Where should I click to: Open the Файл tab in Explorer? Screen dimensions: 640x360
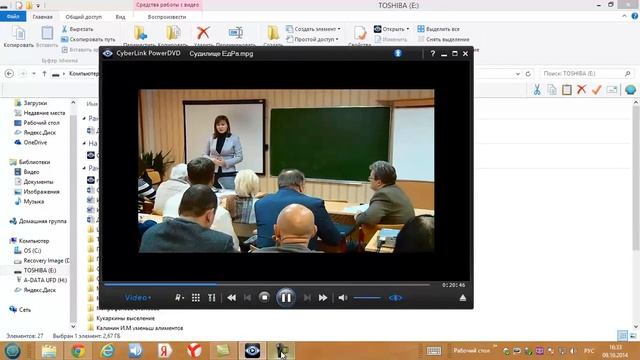(13, 16)
